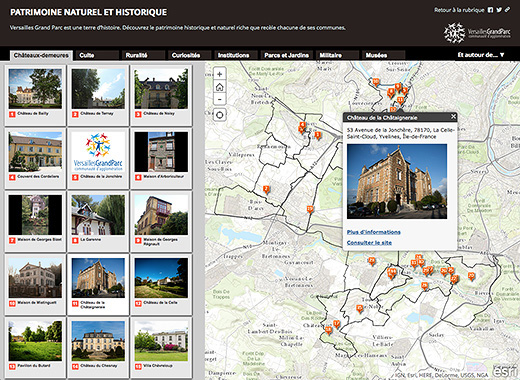Zoom in on the map
520x380 pixels.
pyautogui.click(x=219, y=74)
